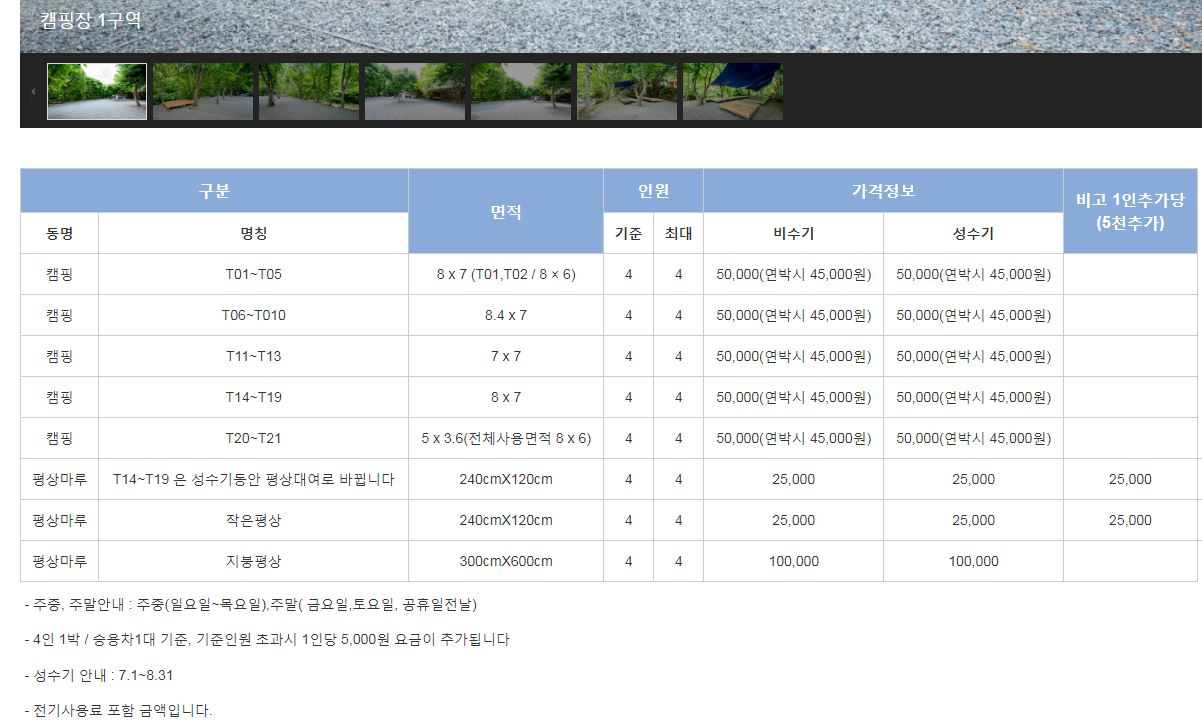
Task: Select the sixth campsite photo thumbnail
Action: (627, 92)
